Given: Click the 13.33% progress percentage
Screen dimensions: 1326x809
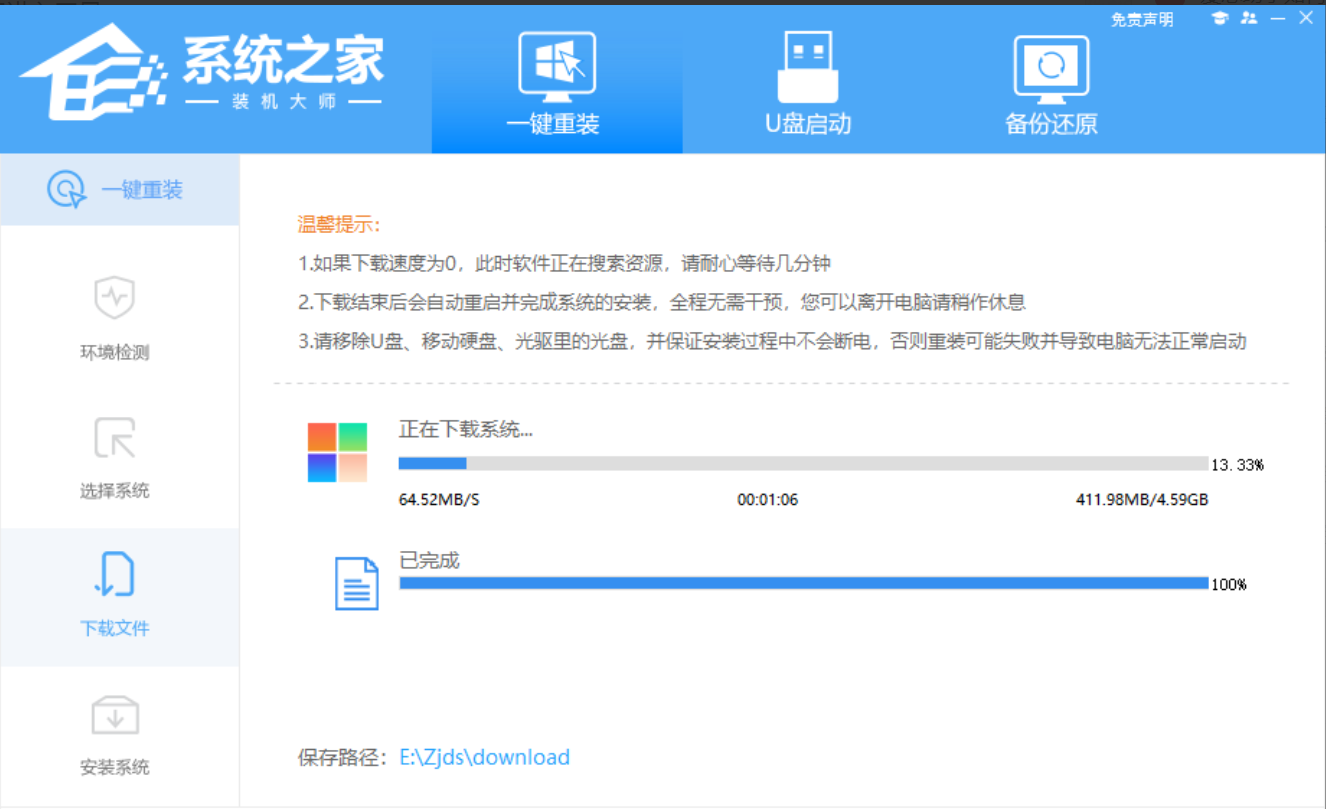Looking at the screenshot, I should (1237, 465).
